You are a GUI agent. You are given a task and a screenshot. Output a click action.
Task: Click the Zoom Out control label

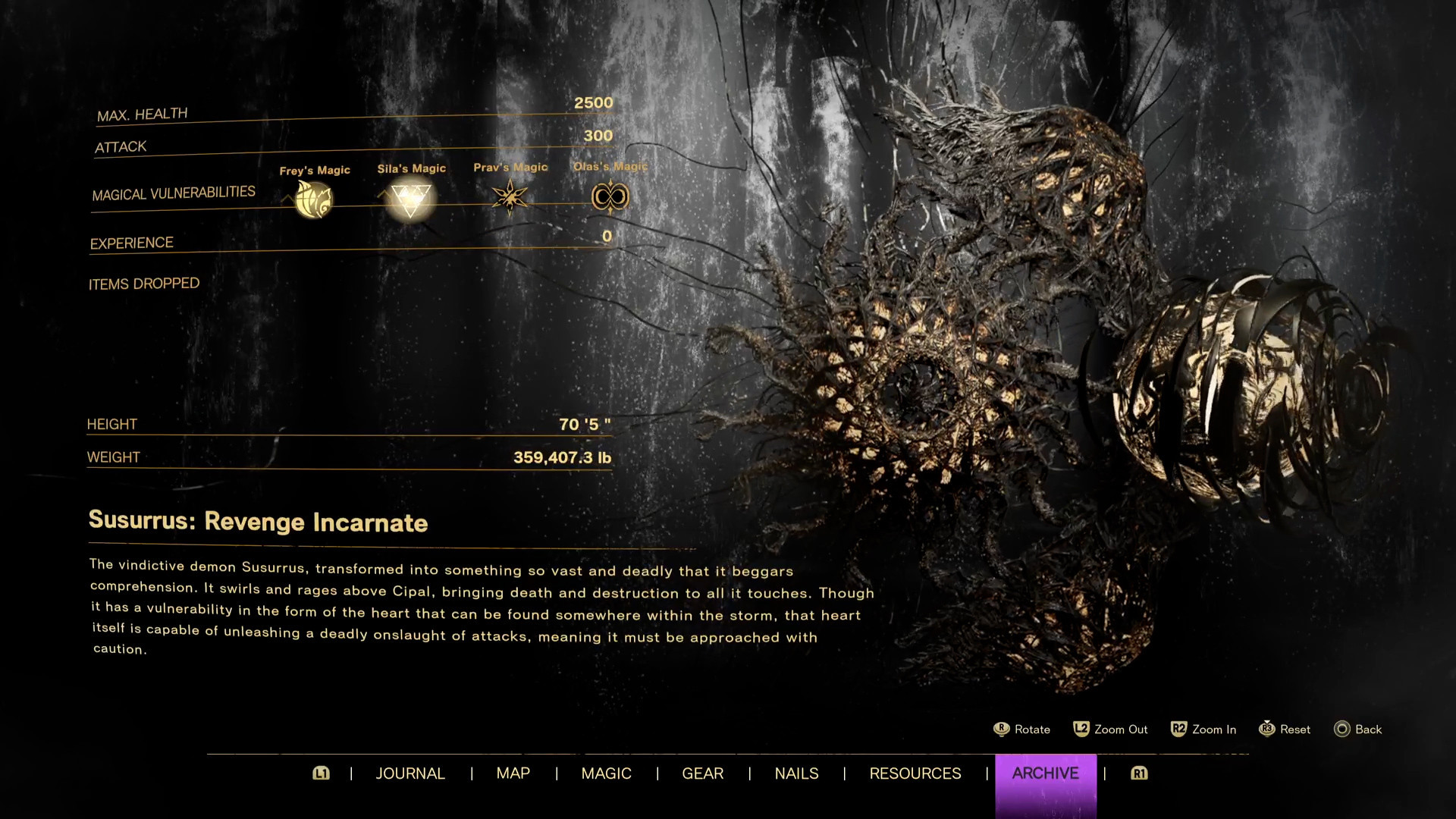pos(1121,730)
